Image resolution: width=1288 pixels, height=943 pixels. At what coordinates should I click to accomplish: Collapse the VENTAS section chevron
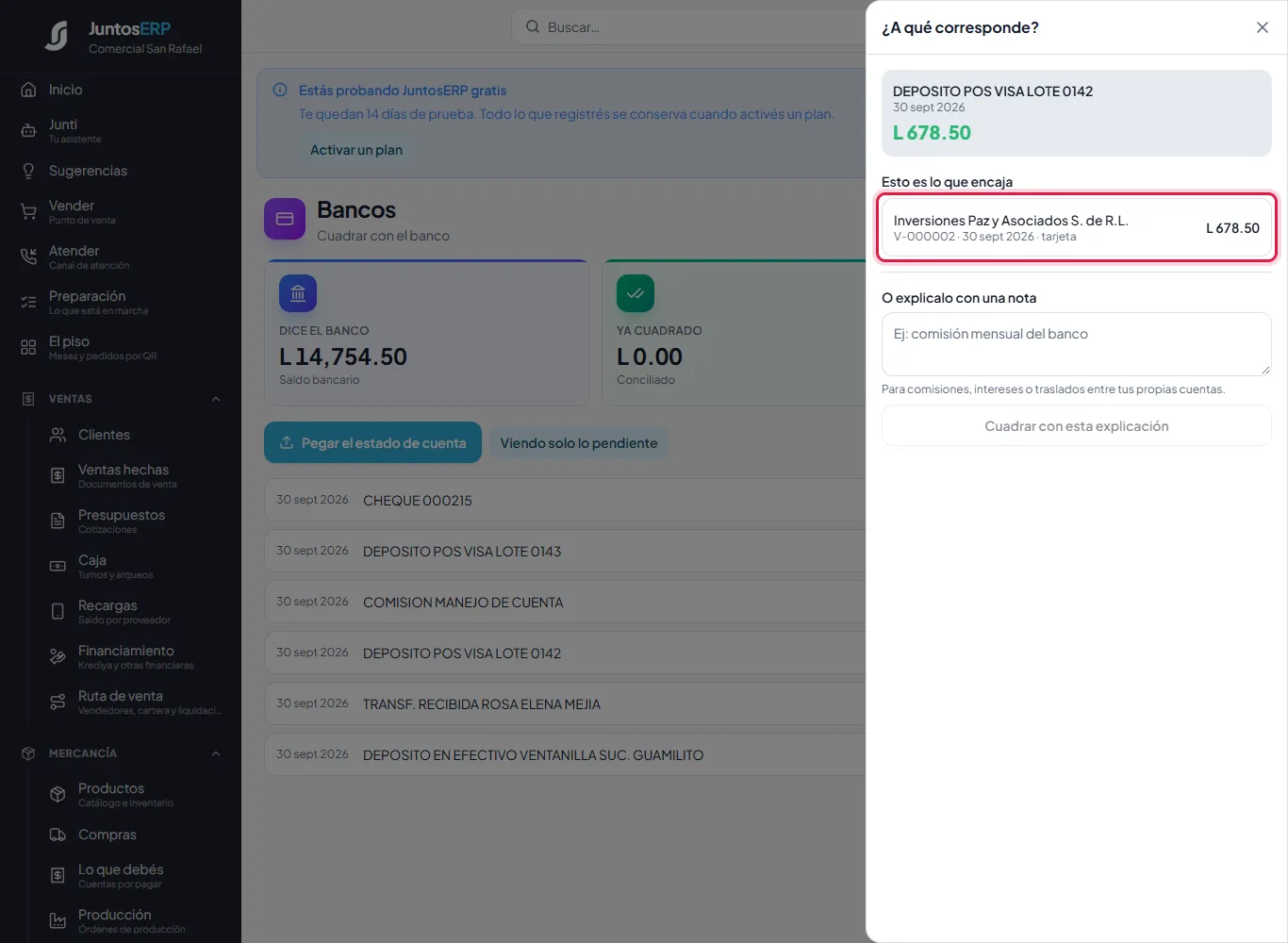click(216, 399)
